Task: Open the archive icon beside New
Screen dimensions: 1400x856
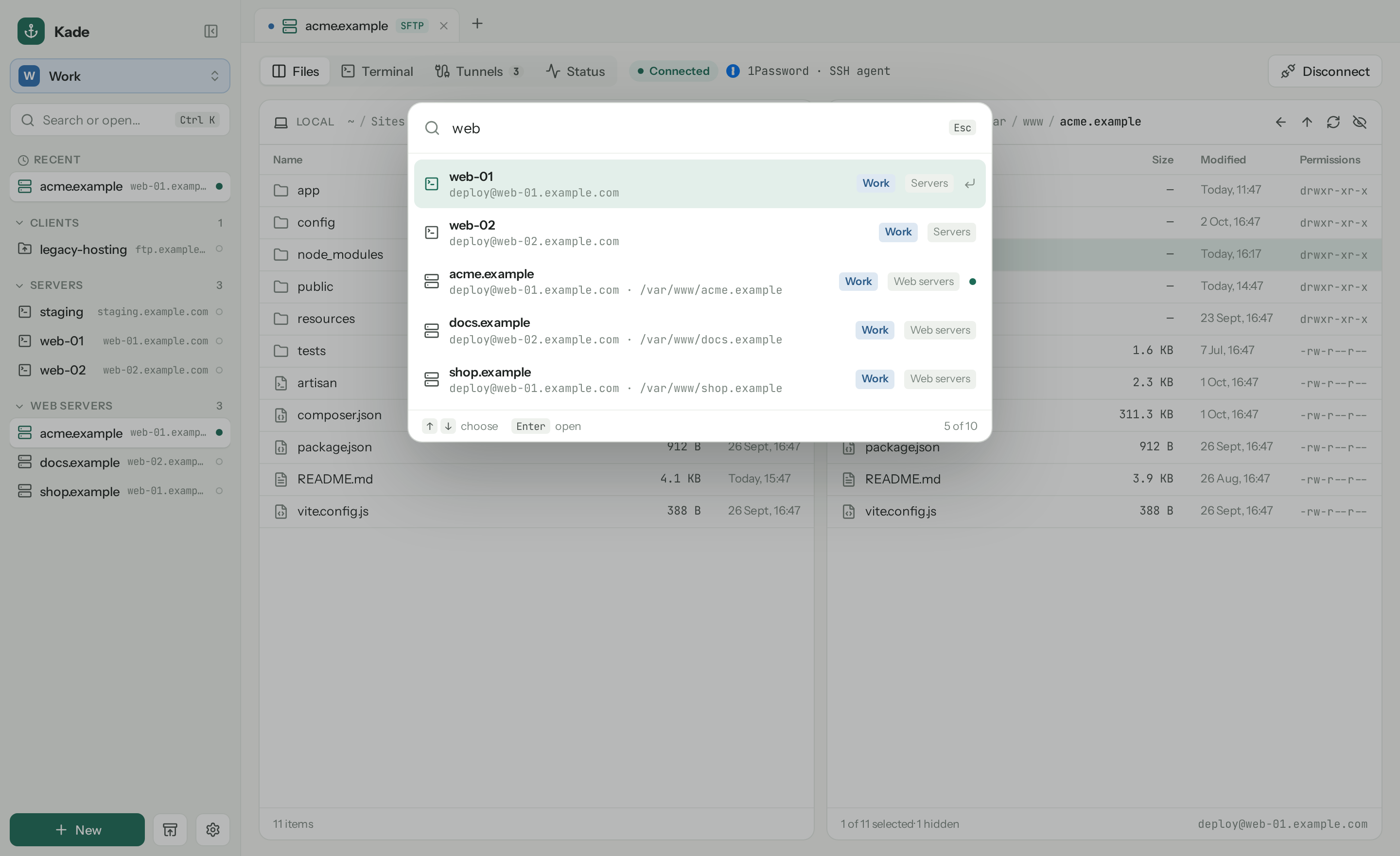Action: [x=170, y=829]
